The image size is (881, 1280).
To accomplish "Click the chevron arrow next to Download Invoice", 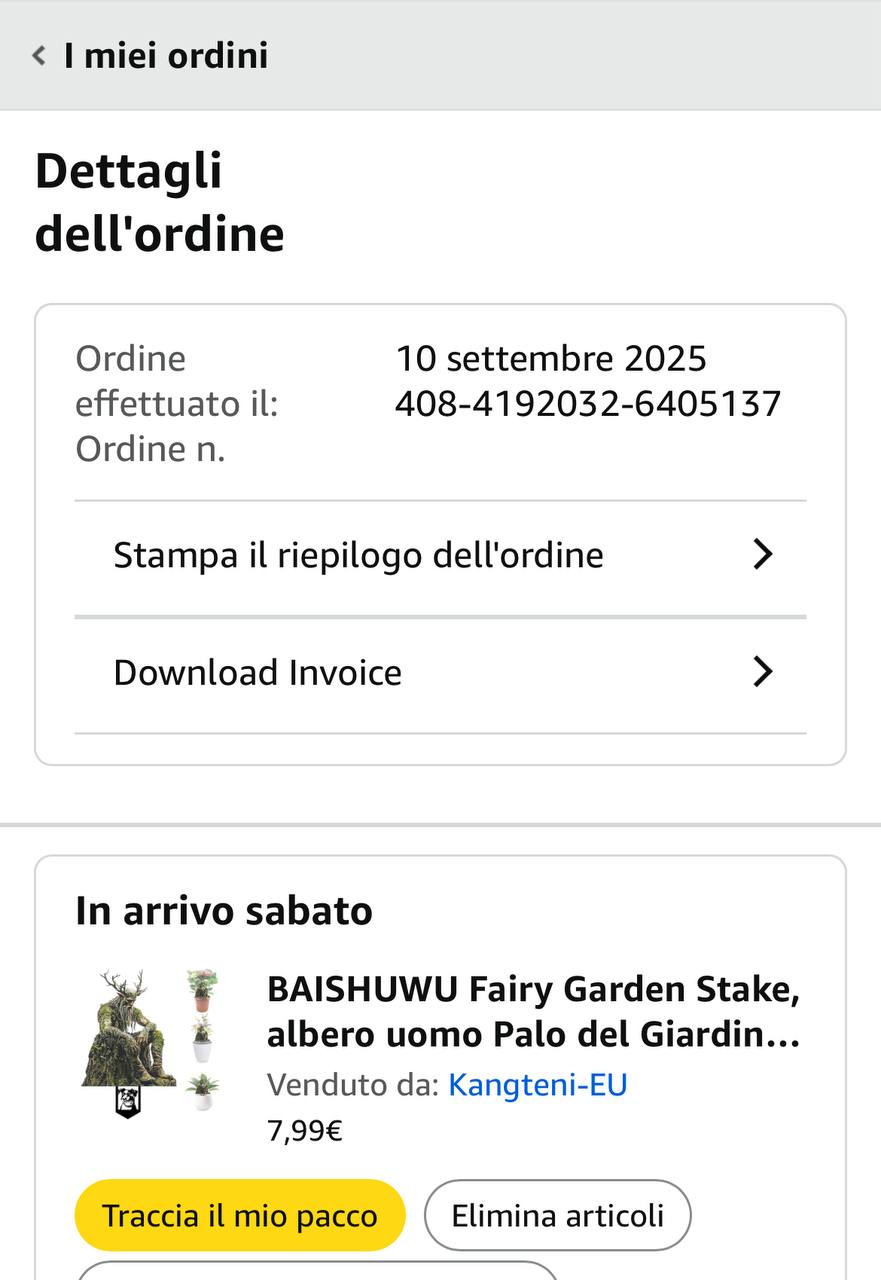I will tap(763, 672).
